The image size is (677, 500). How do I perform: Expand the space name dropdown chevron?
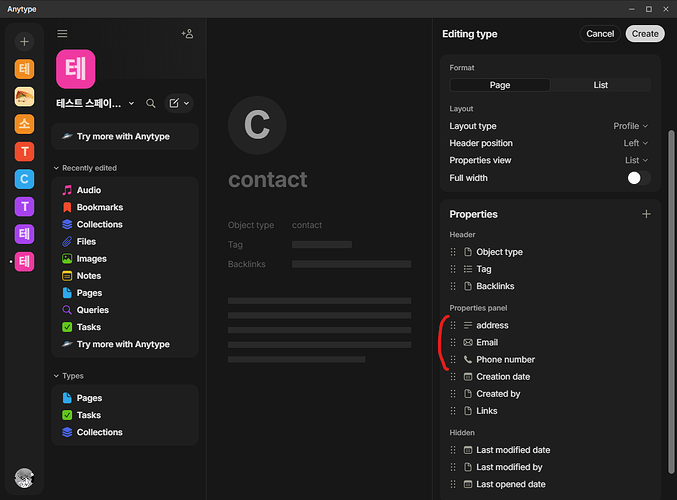pyautogui.click(x=131, y=103)
